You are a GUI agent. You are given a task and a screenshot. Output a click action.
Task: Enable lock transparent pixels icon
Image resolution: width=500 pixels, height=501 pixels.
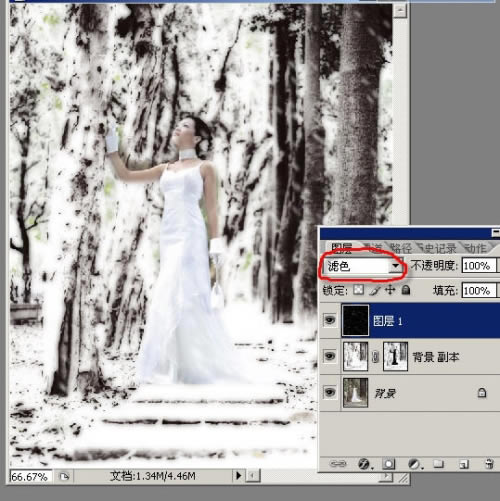[359, 290]
